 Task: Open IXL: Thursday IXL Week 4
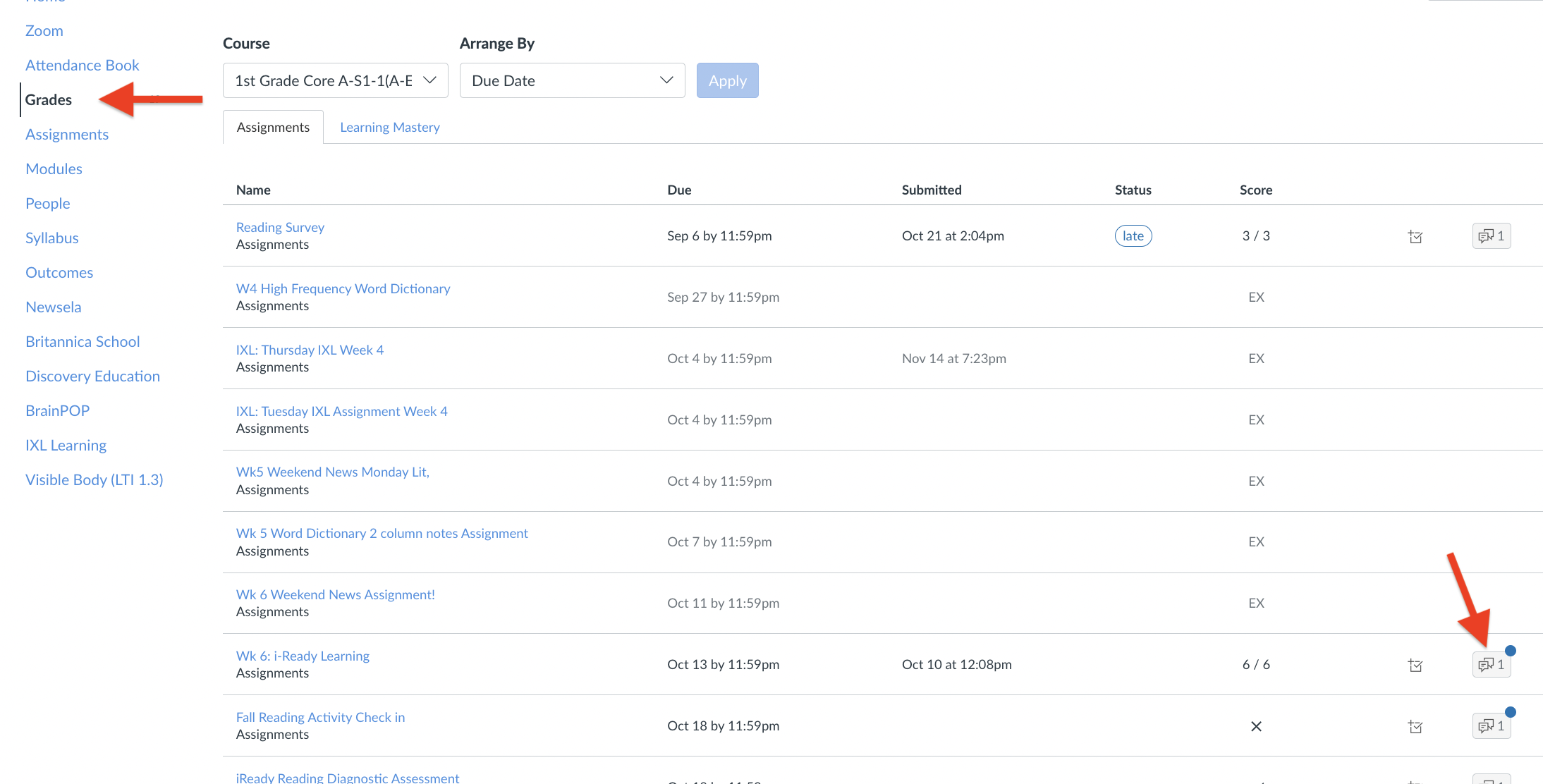coord(310,350)
